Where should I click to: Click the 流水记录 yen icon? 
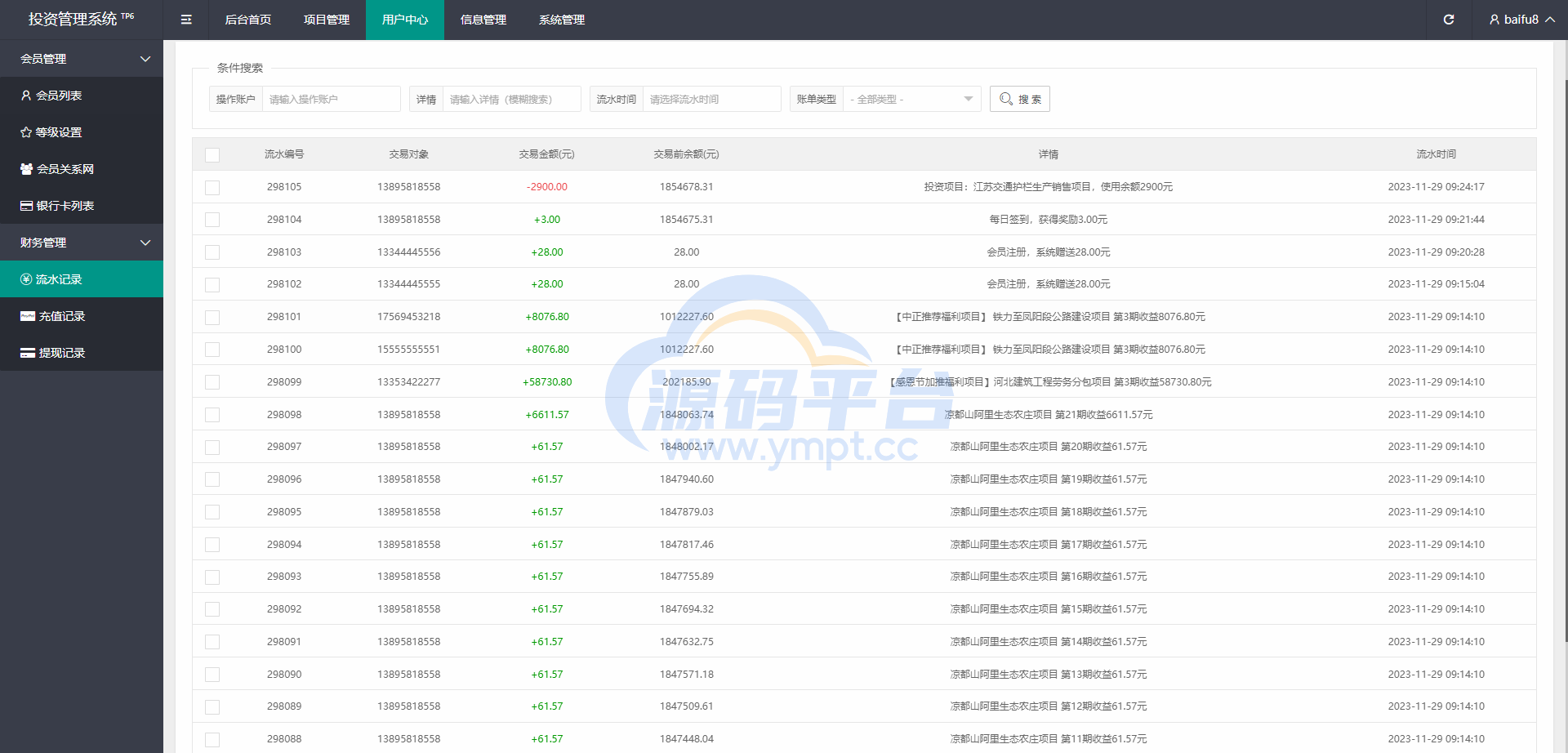coord(26,279)
